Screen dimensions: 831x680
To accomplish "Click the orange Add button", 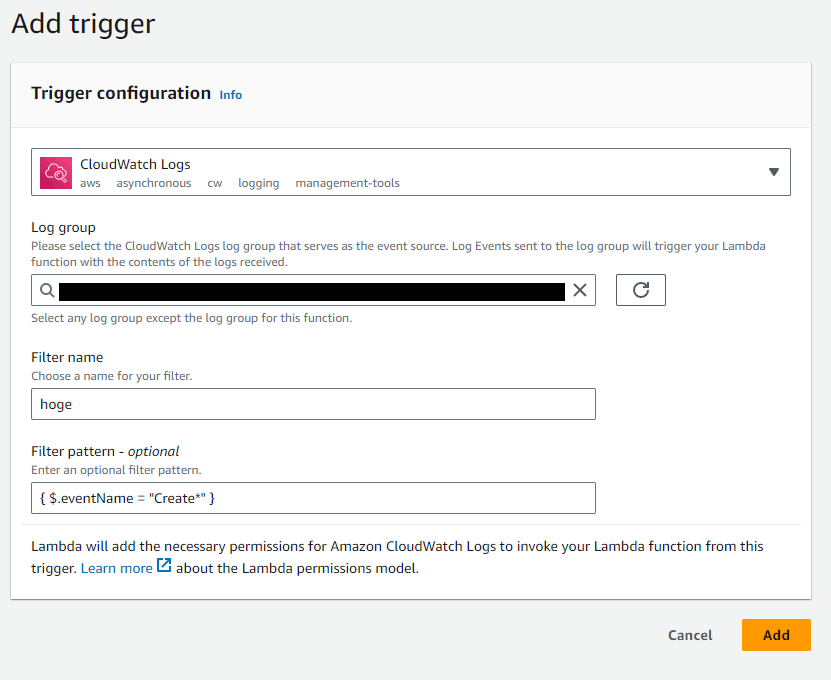I will 776,635.
